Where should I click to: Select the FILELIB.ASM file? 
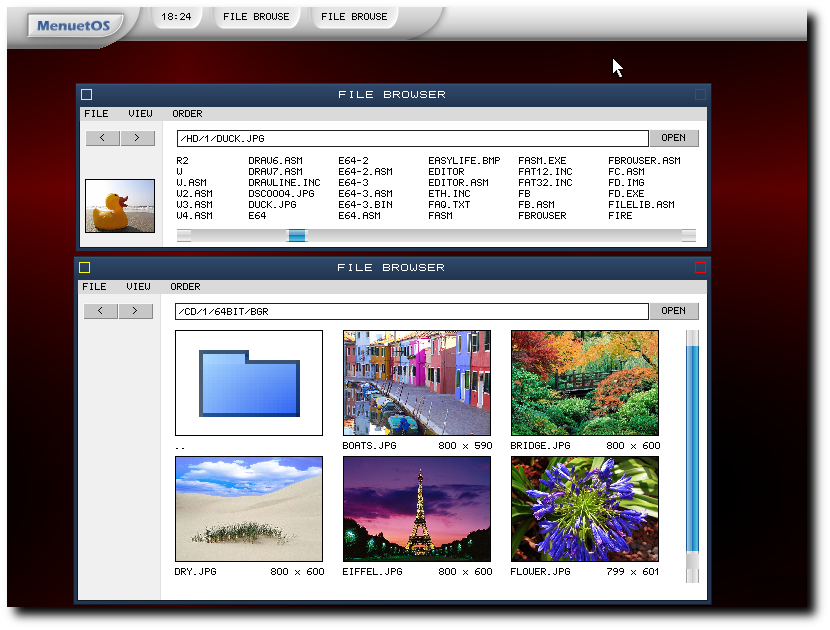pyautogui.click(x=642, y=205)
